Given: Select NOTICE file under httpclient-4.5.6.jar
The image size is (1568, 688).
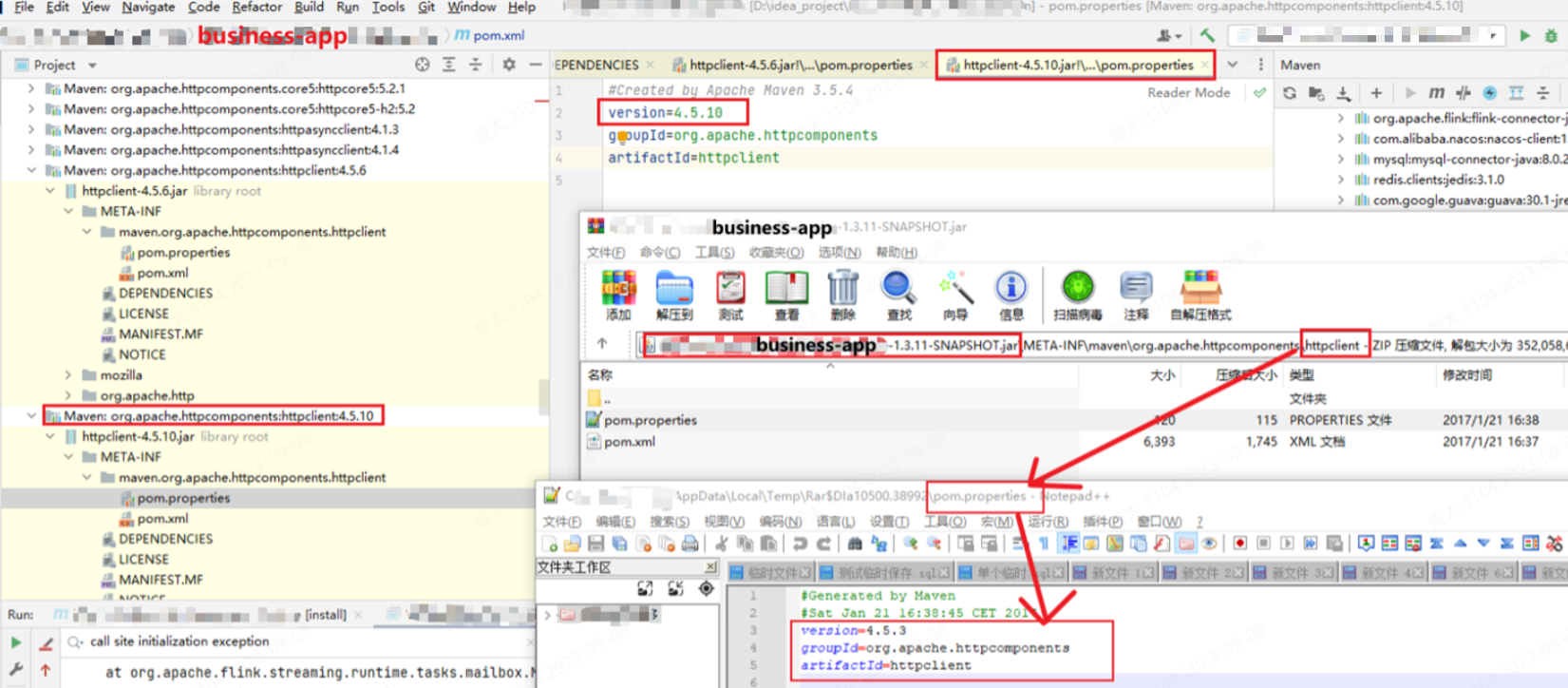Looking at the screenshot, I should (x=142, y=354).
